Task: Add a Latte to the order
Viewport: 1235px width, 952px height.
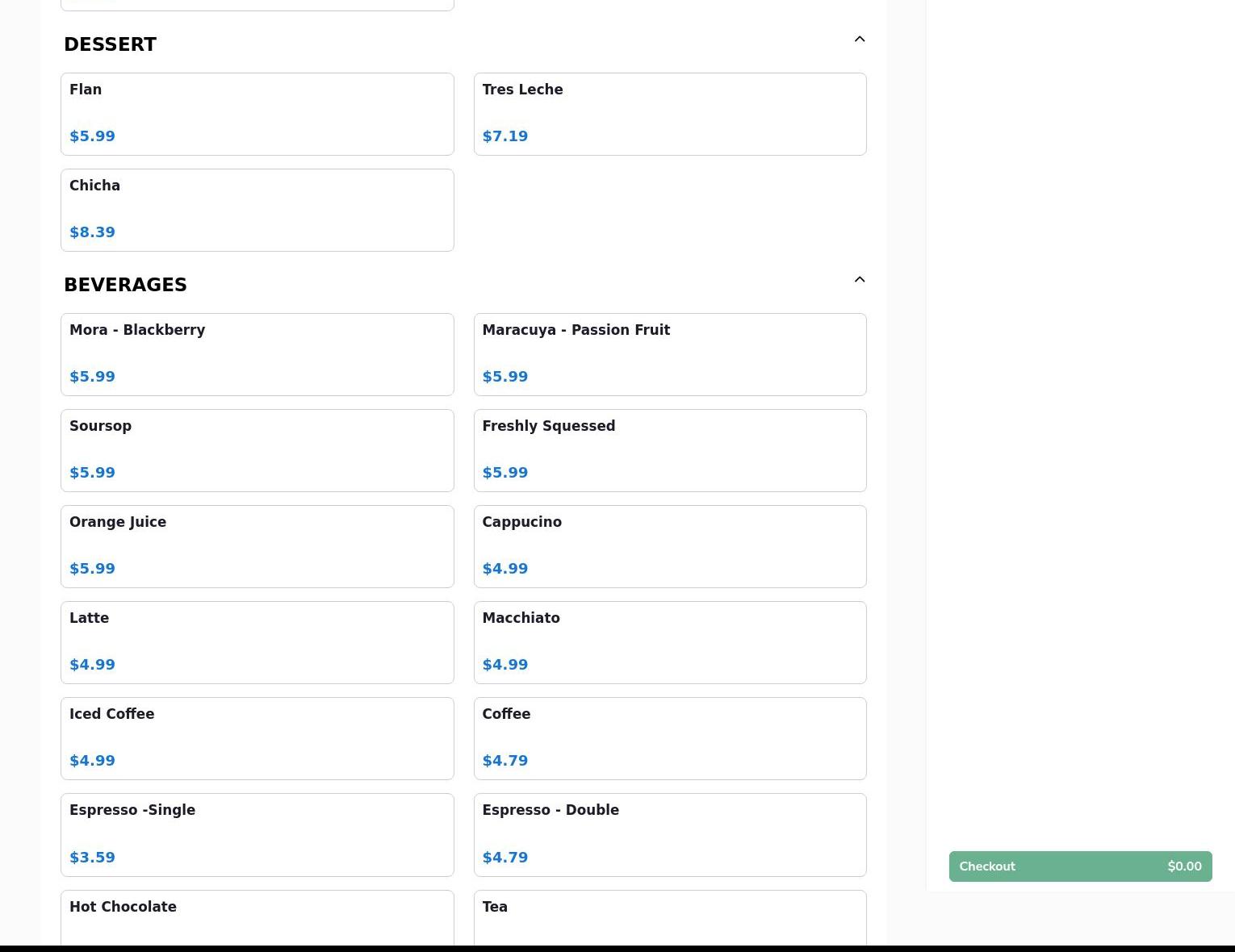Action: point(257,642)
